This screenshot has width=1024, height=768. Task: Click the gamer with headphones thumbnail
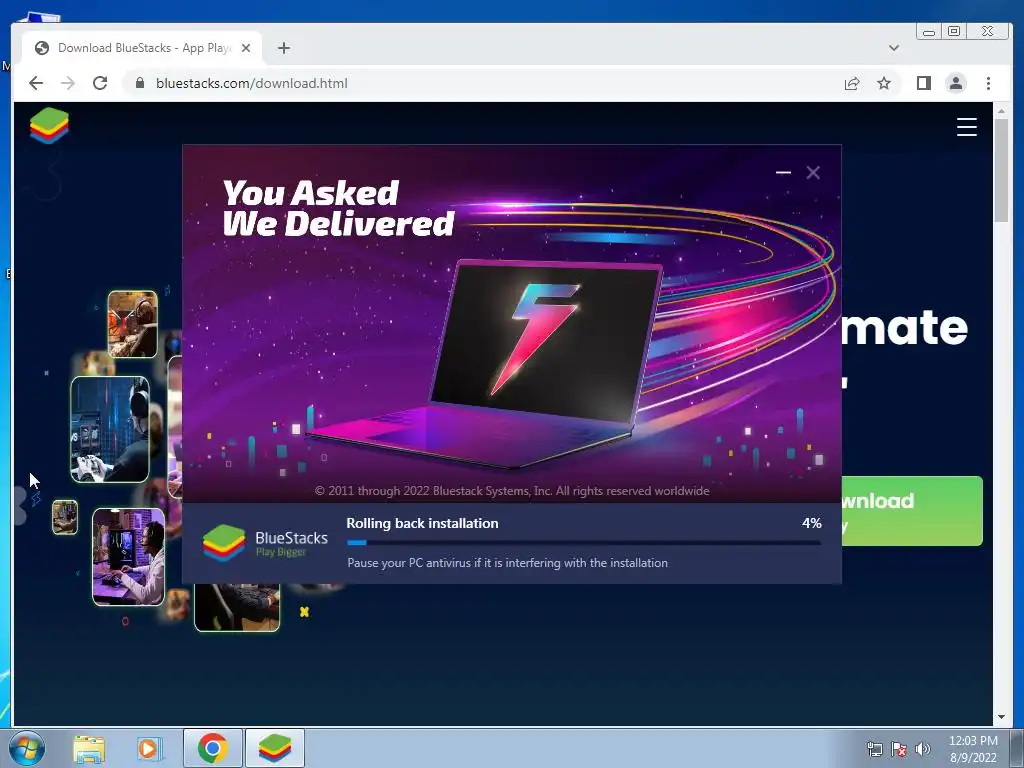[x=110, y=429]
